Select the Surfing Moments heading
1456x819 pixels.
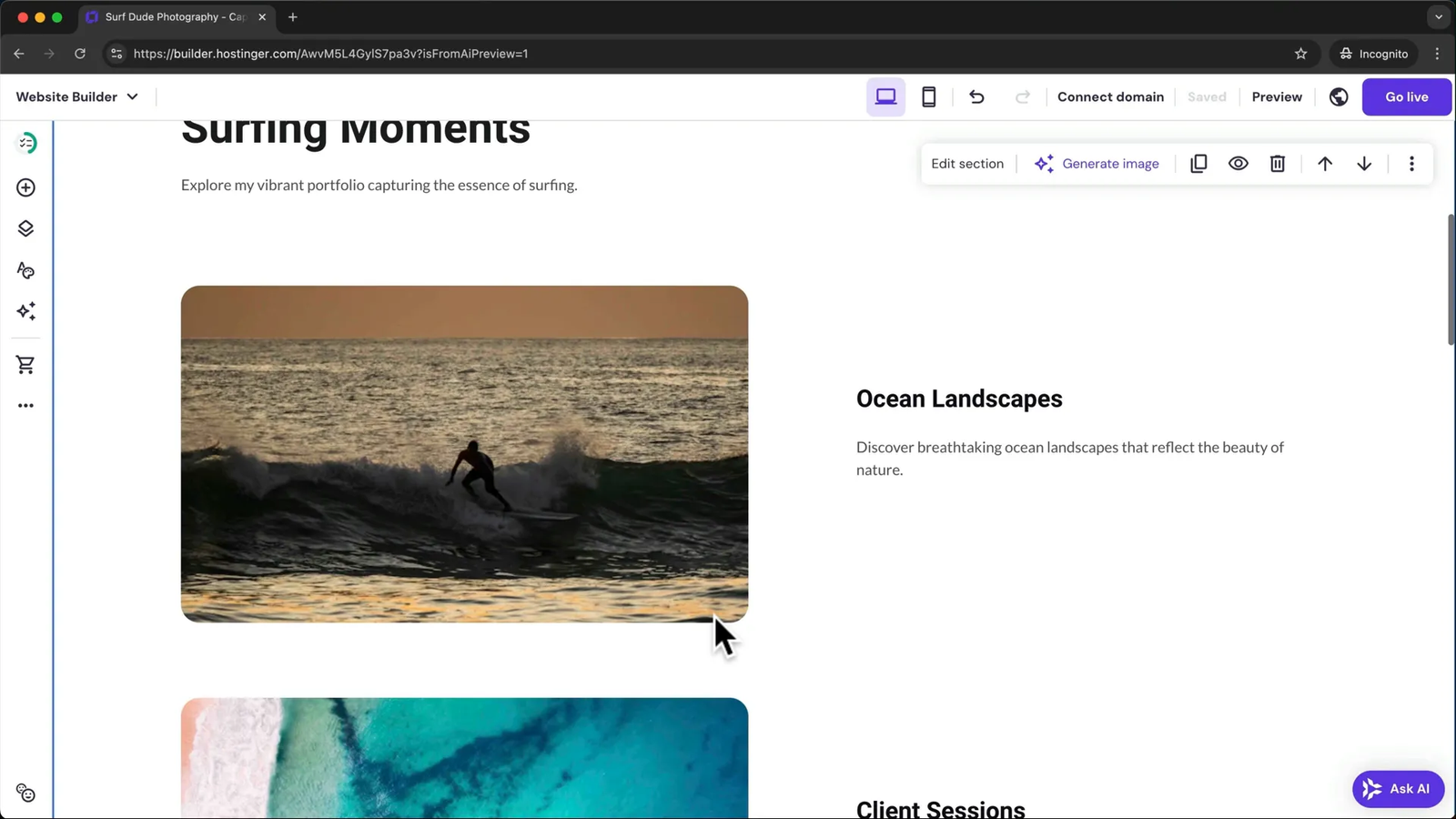tap(356, 132)
